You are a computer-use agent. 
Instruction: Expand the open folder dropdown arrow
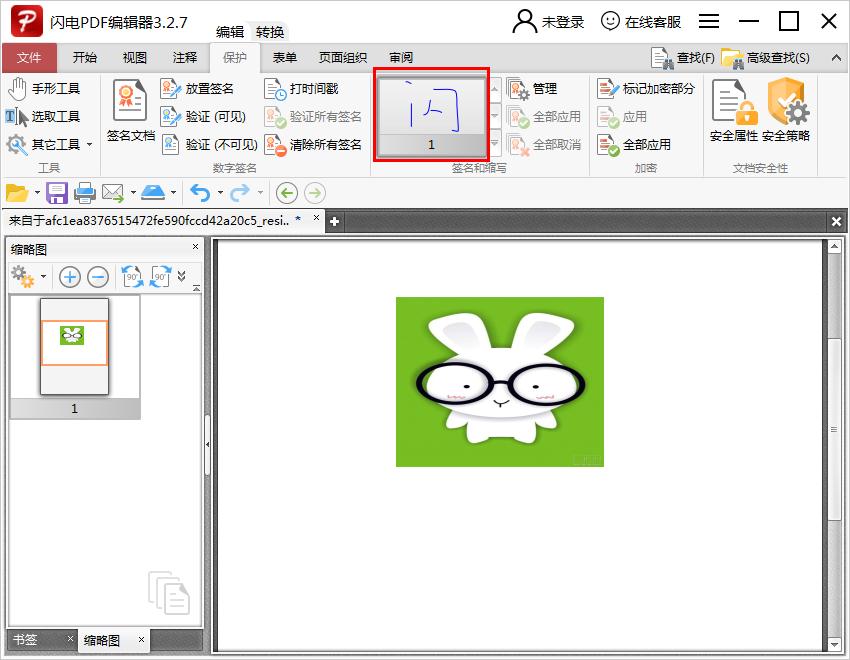tap(37, 192)
